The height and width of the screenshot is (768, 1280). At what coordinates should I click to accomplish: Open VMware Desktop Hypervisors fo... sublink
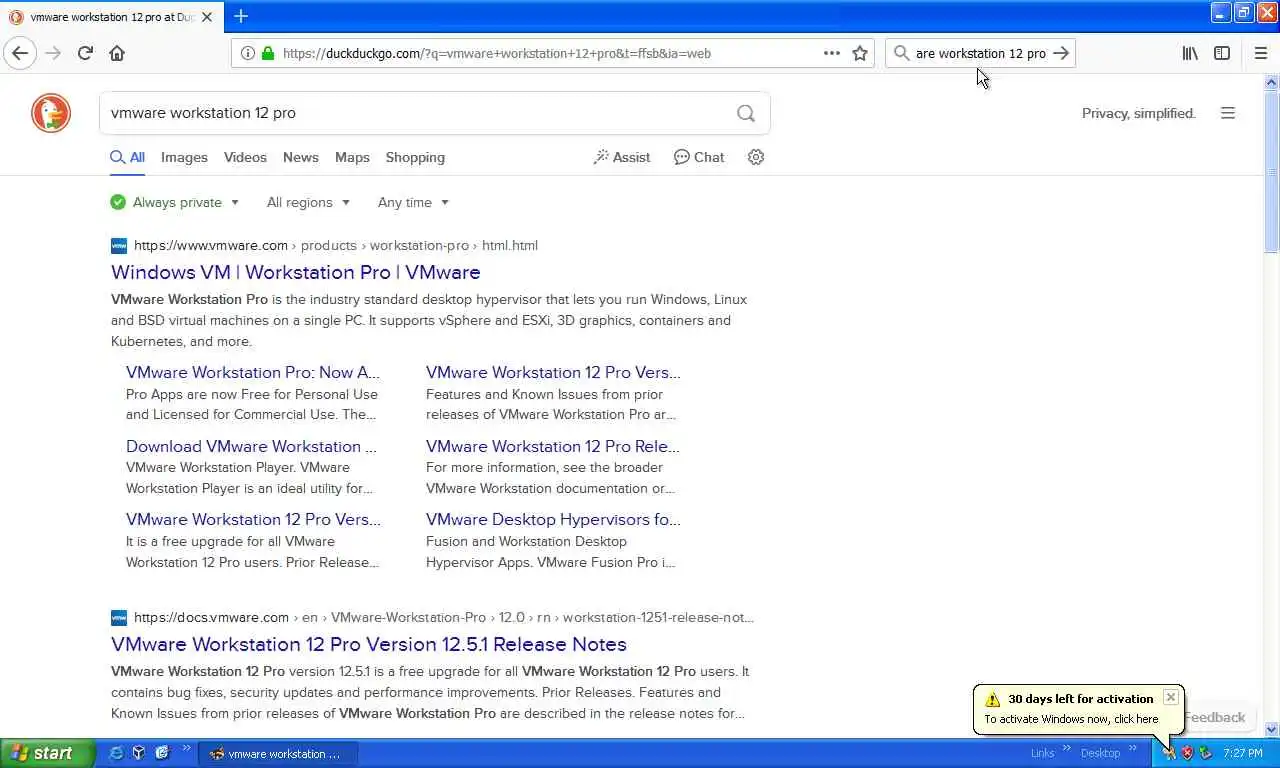point(553,519)
